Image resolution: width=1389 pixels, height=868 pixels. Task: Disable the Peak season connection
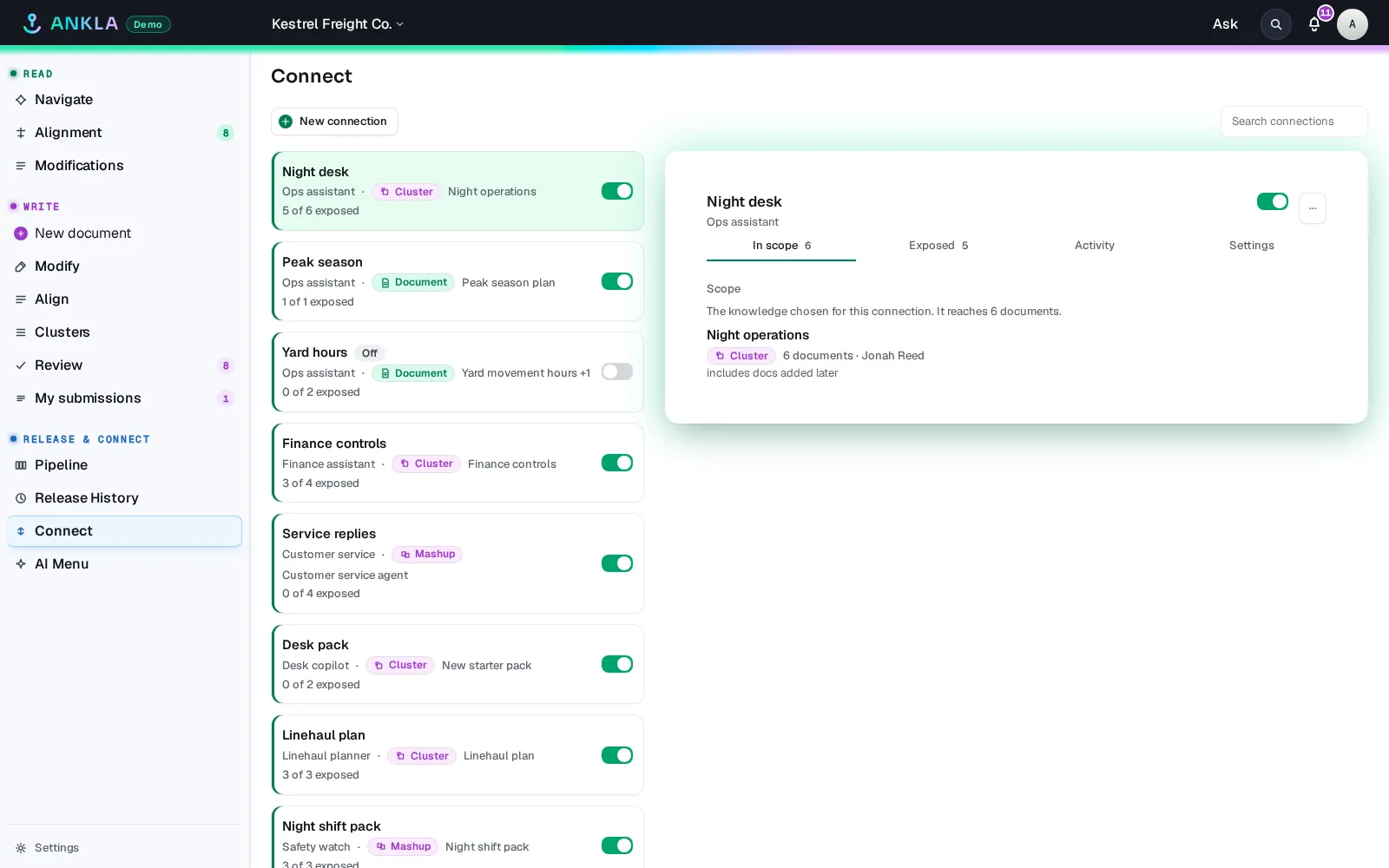(x=617, y=281)
